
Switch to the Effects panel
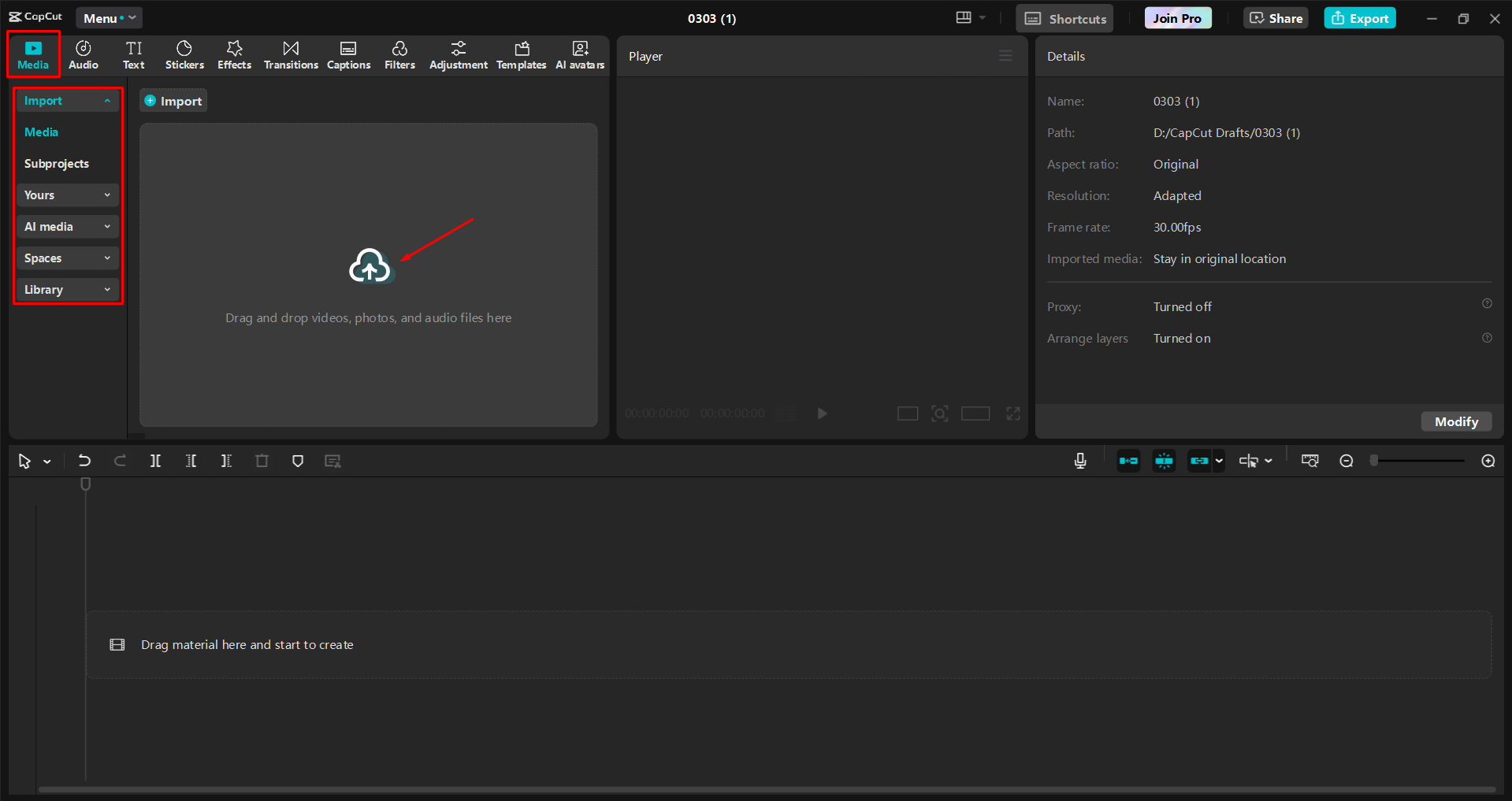(x=234, y=54)
